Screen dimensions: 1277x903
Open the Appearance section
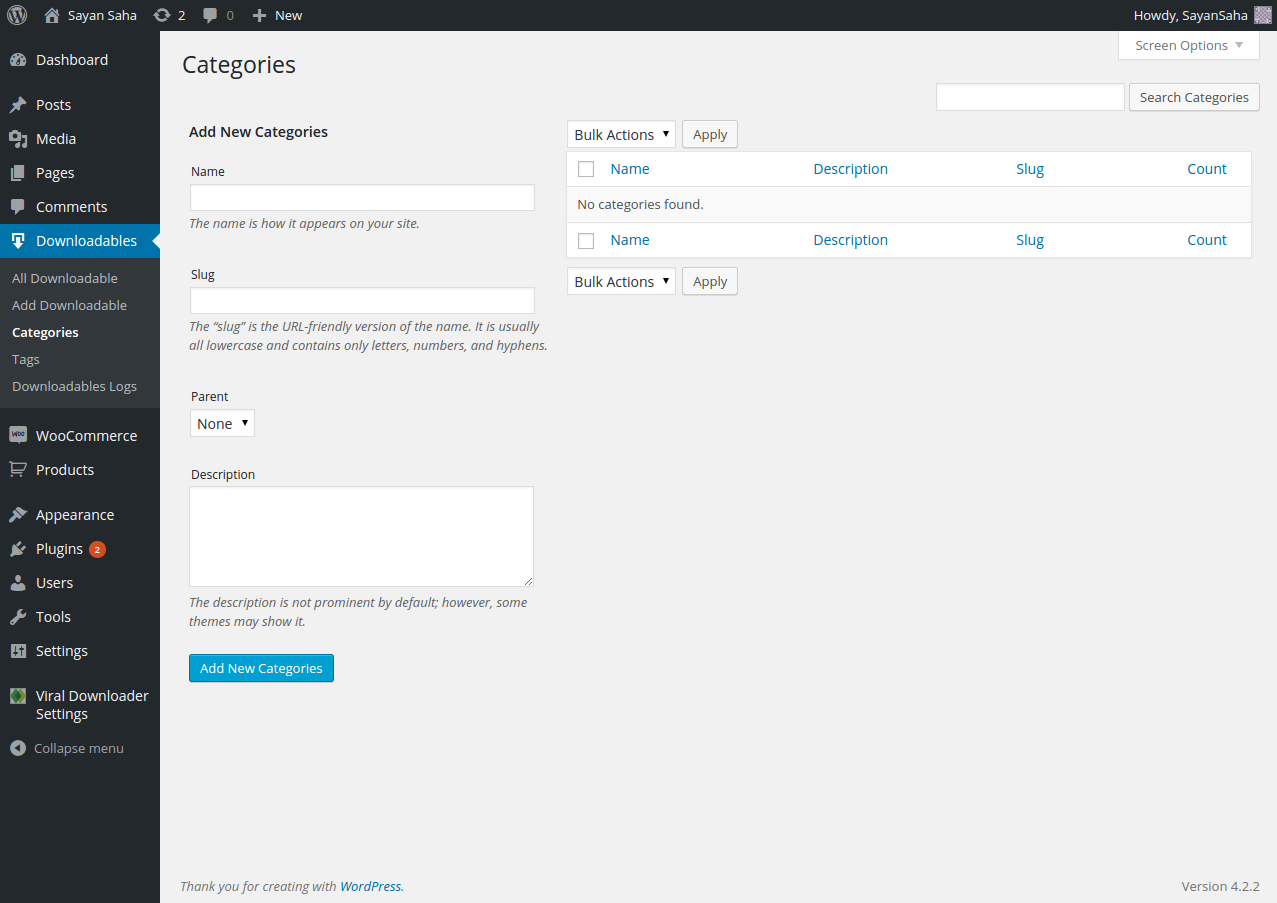click(x=75, y=514)
